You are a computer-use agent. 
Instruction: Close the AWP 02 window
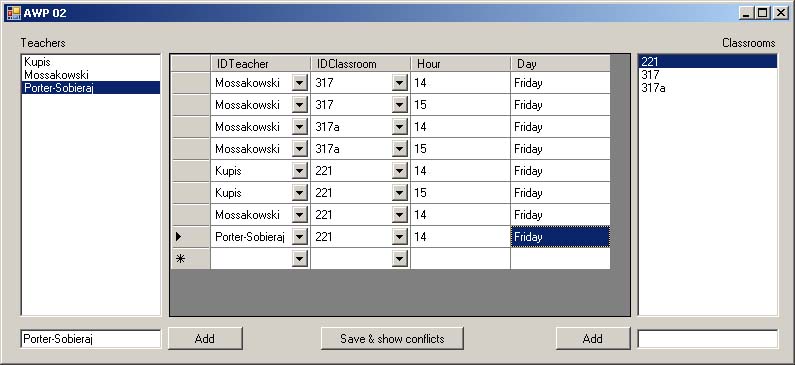(780, 13)
